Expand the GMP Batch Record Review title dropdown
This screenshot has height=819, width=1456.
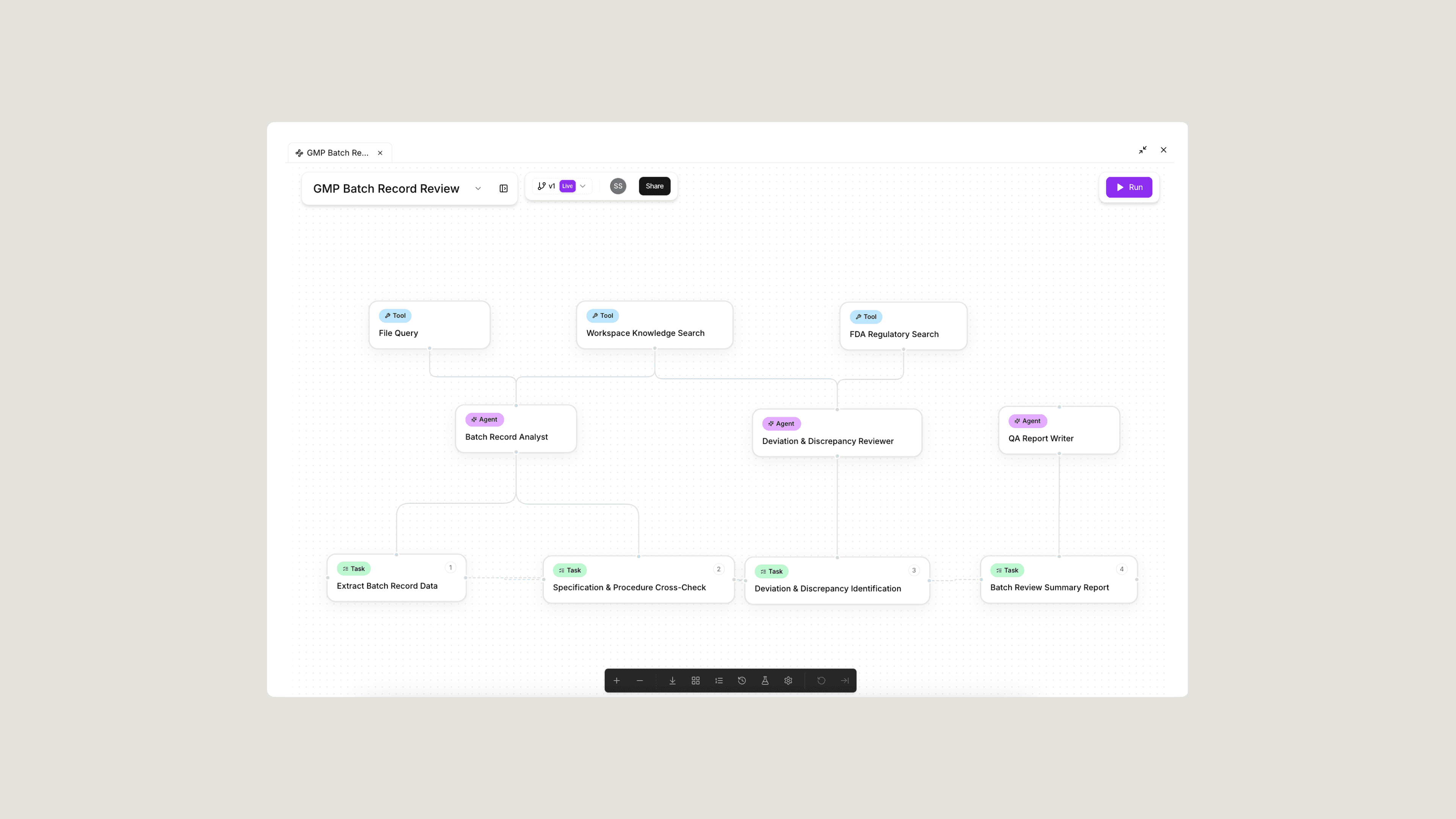478,188
